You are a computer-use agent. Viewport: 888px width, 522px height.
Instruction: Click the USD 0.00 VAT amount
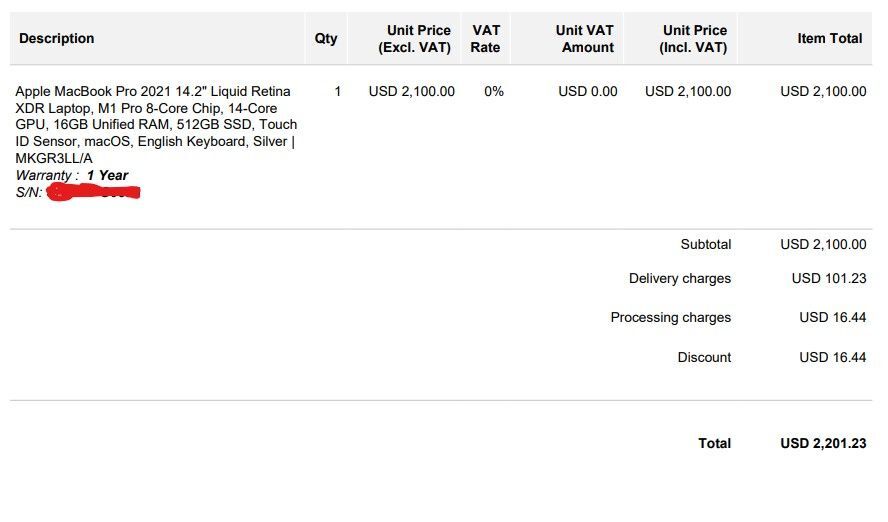tap(588, 91)
